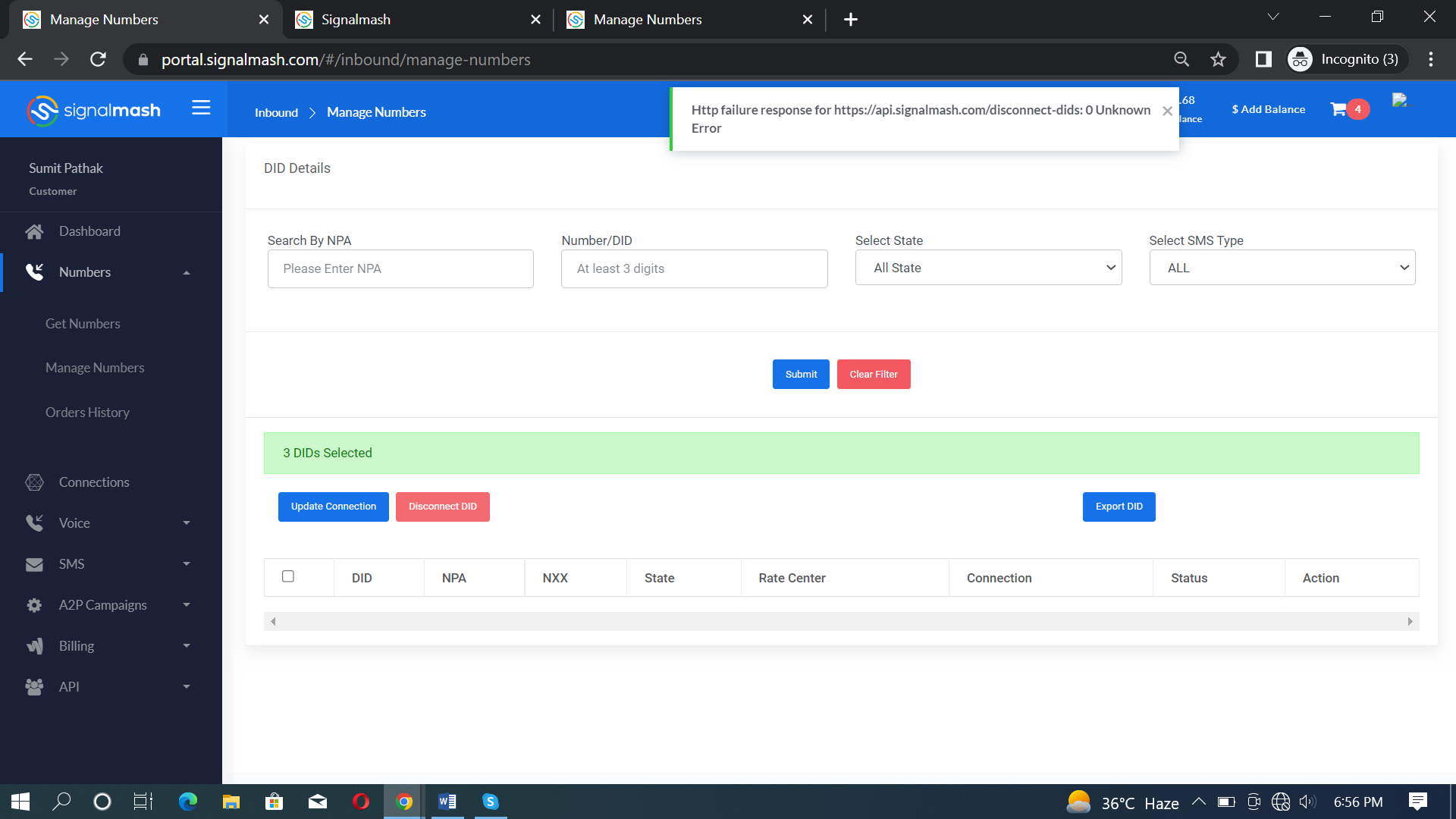Tick the select-all DID checkbox

[288, 576]
